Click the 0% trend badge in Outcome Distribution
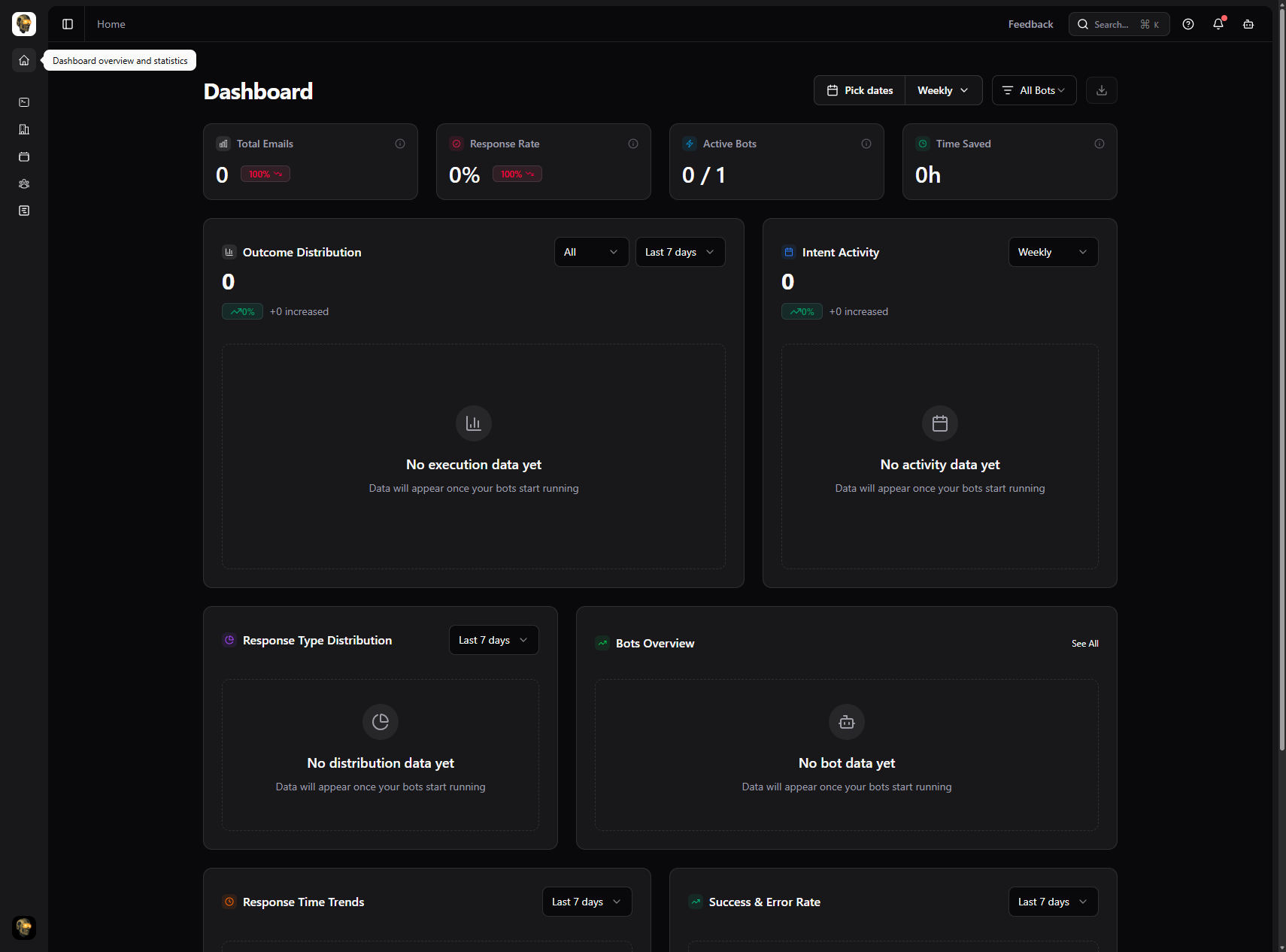Viewport: 1286px width, 952px height. click(x=242, y=311)
